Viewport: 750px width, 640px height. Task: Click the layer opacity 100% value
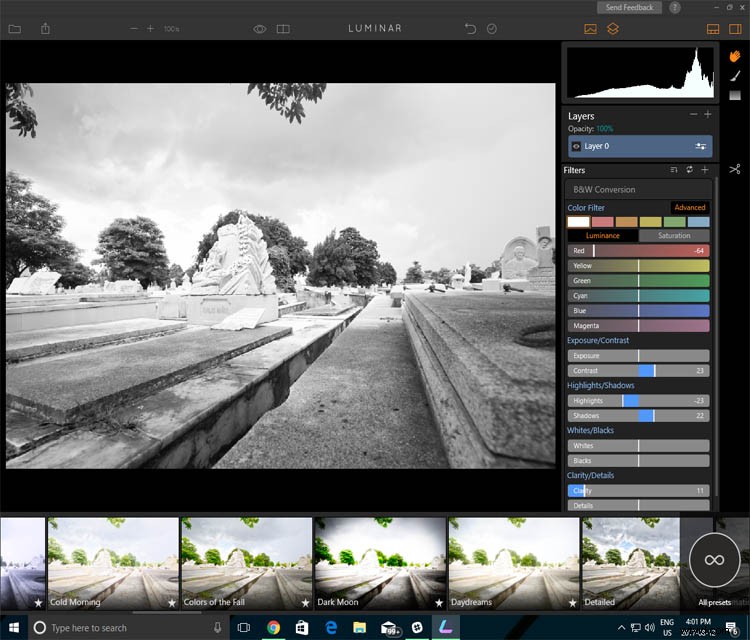point(605,129)
